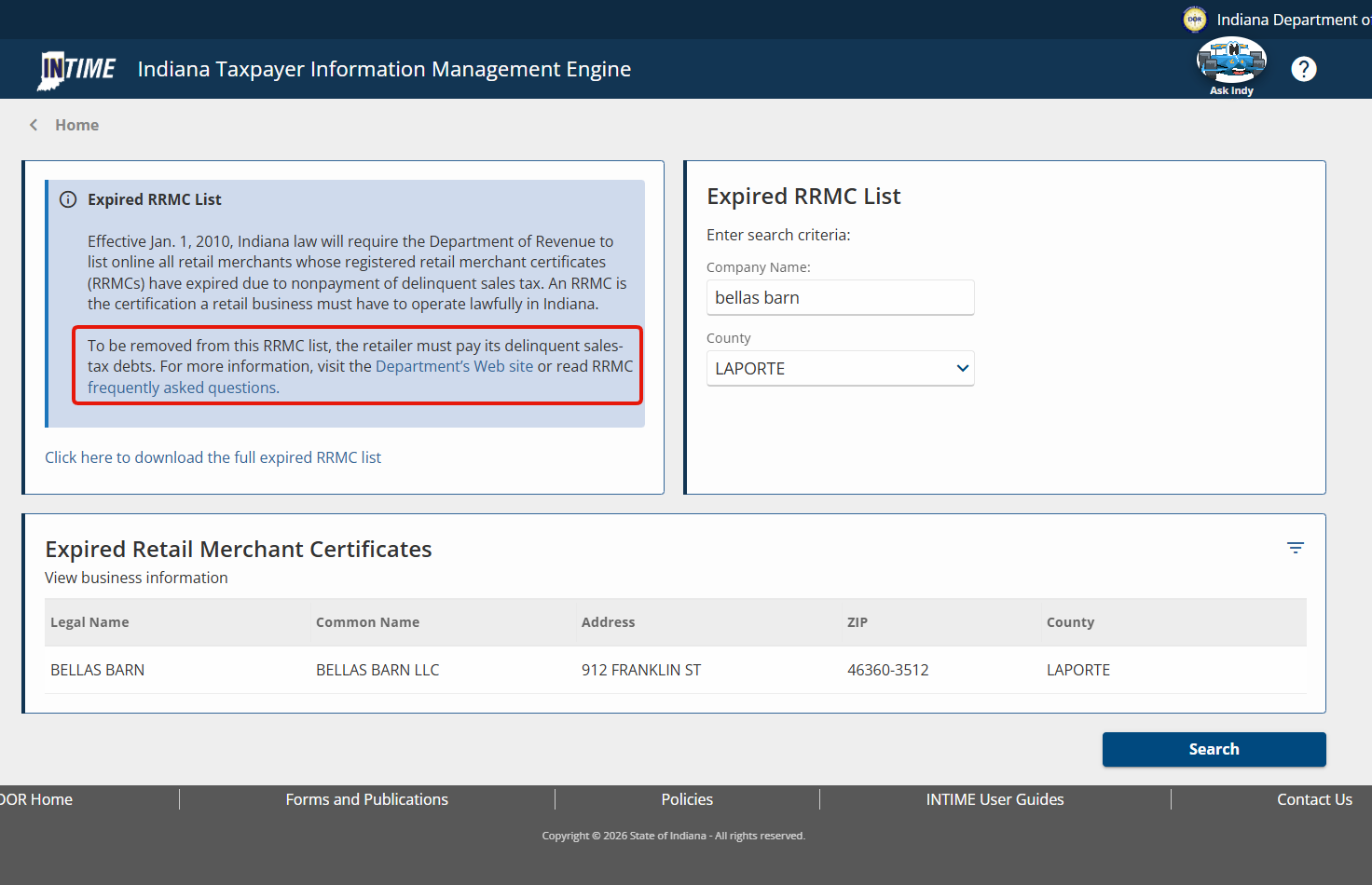Go to Contact Us in footer
The width and height of the screenshot is (1372, 885).
1313,799
